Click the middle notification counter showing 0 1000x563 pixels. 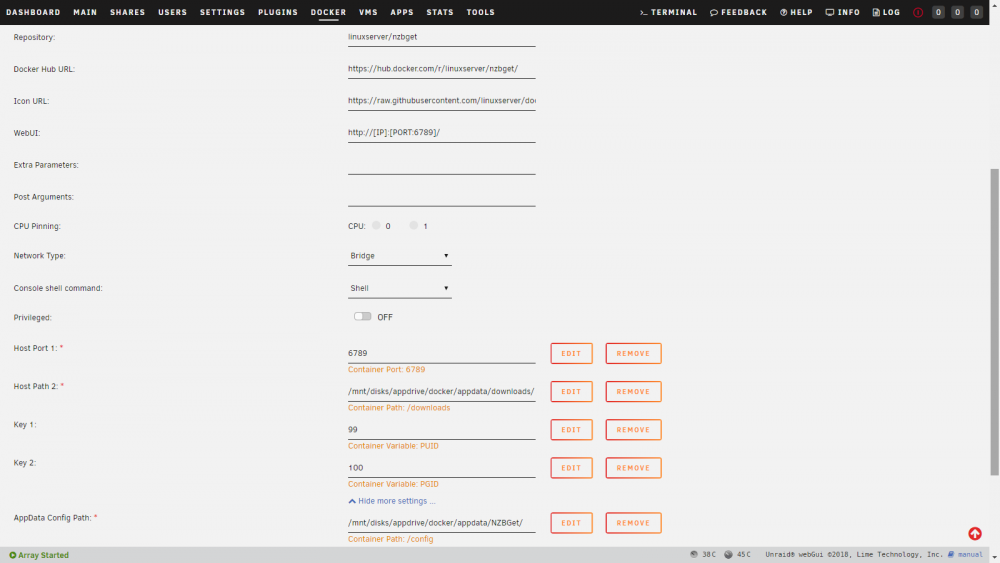[957, 12]
